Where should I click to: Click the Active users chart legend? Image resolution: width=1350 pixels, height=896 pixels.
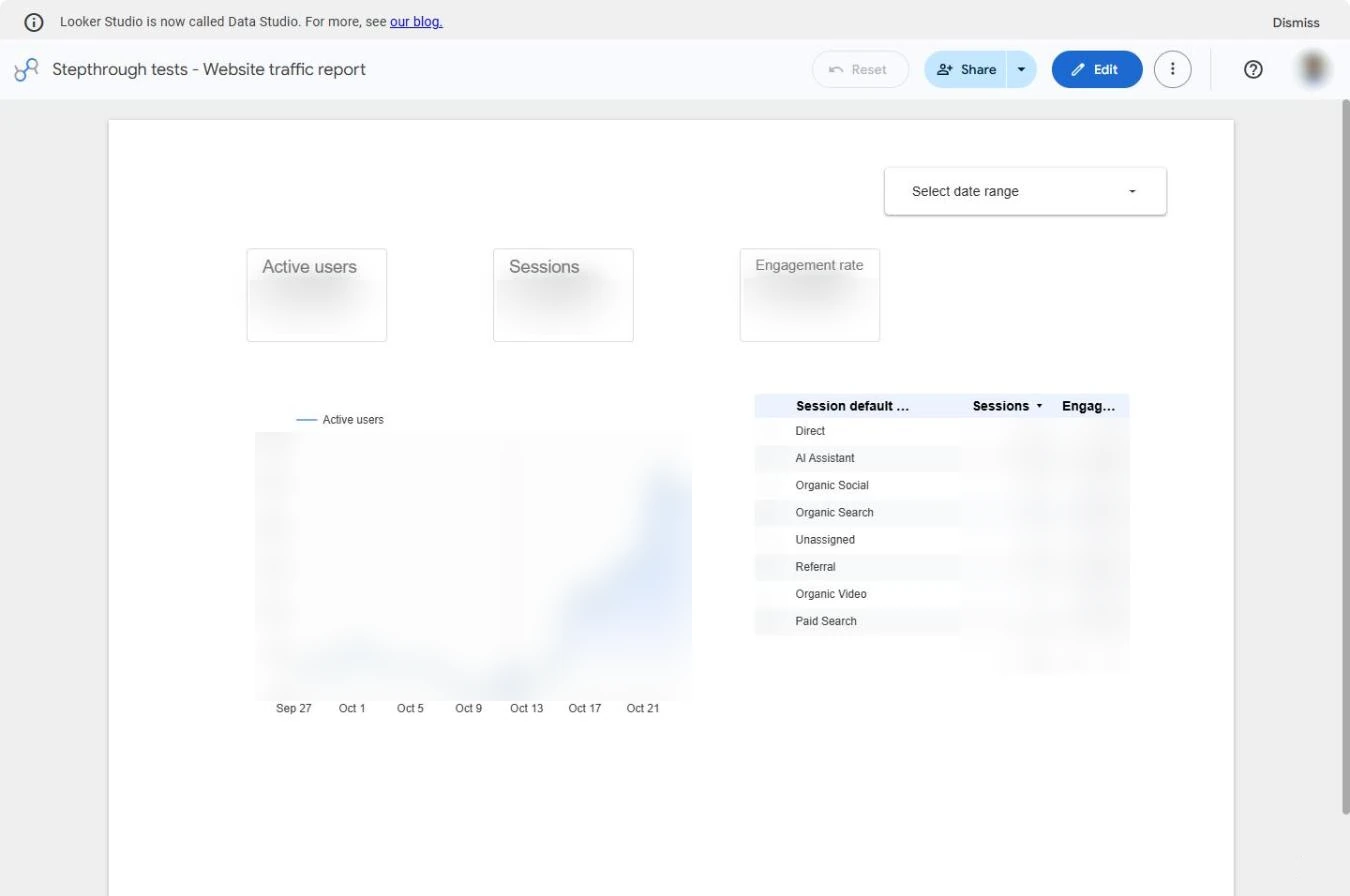click(340, 420)
